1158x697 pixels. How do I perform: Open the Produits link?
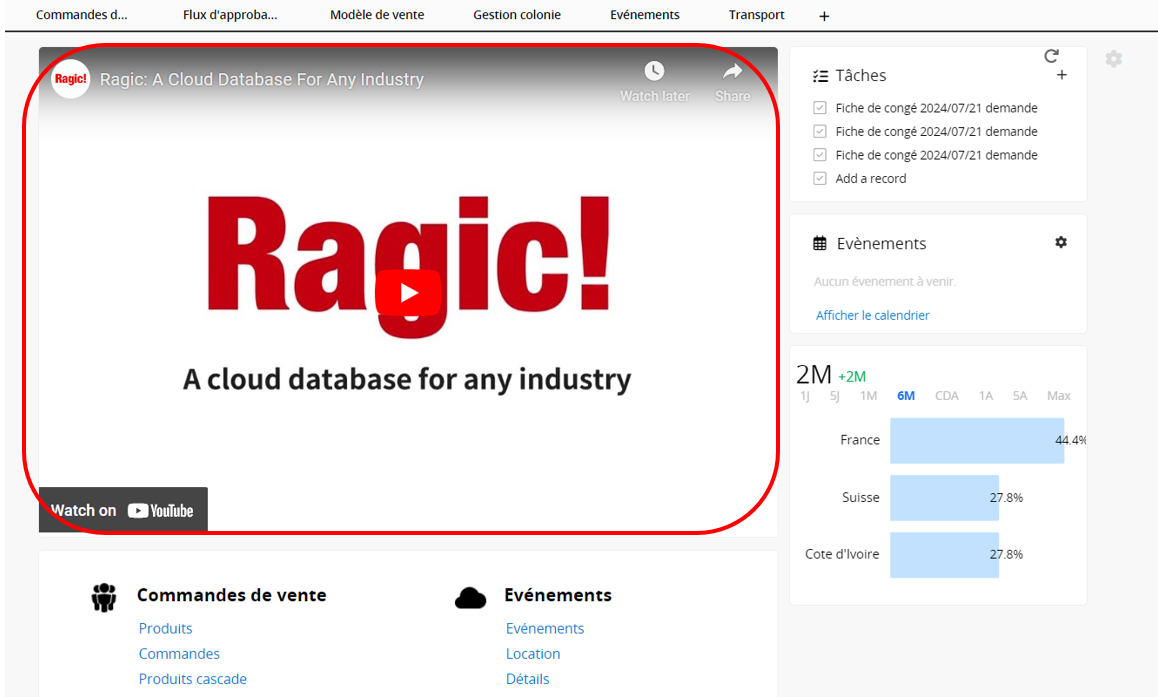[165, 628]
